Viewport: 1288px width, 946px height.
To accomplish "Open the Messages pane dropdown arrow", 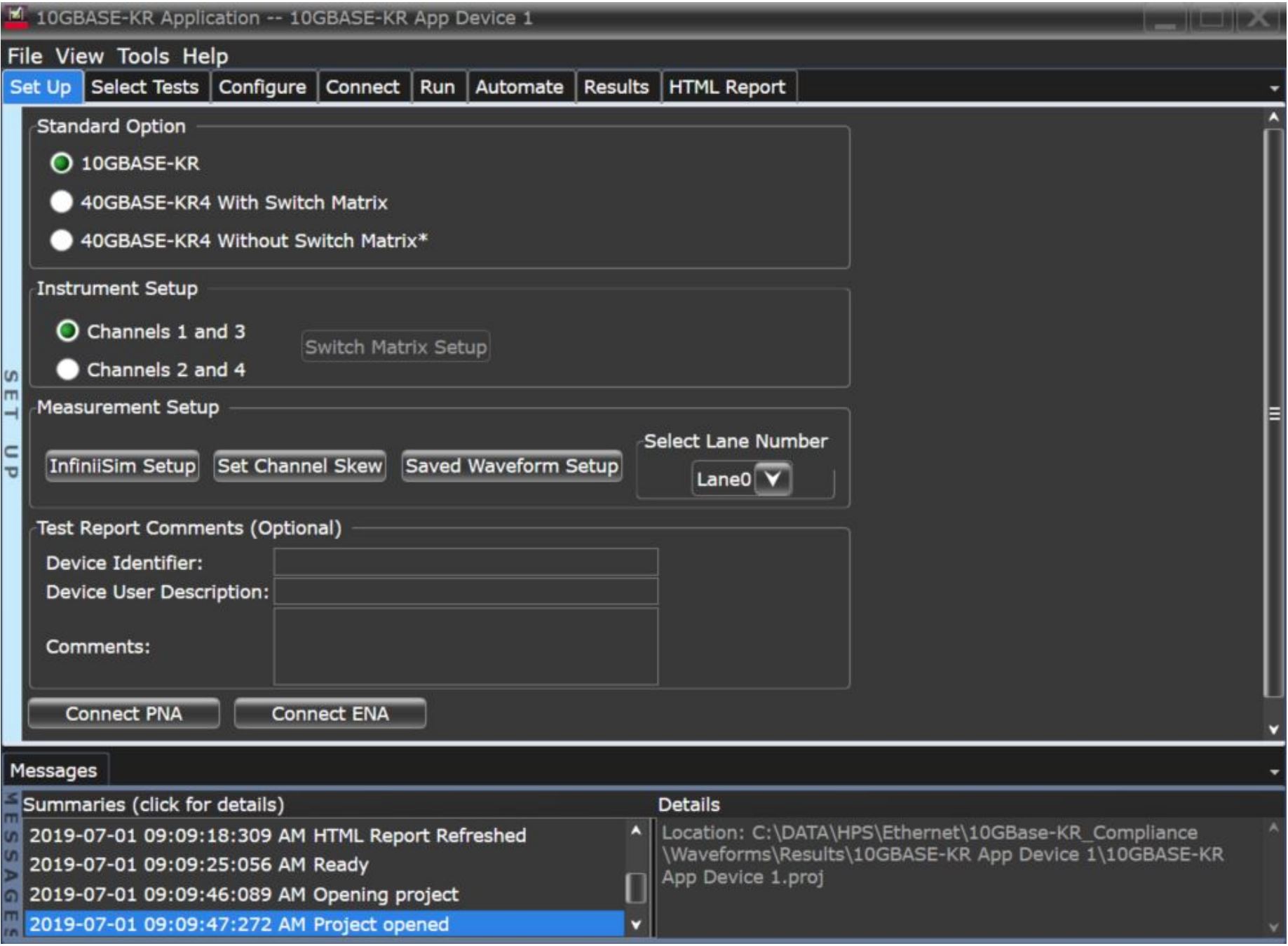I will click(x=1274, y=772).
